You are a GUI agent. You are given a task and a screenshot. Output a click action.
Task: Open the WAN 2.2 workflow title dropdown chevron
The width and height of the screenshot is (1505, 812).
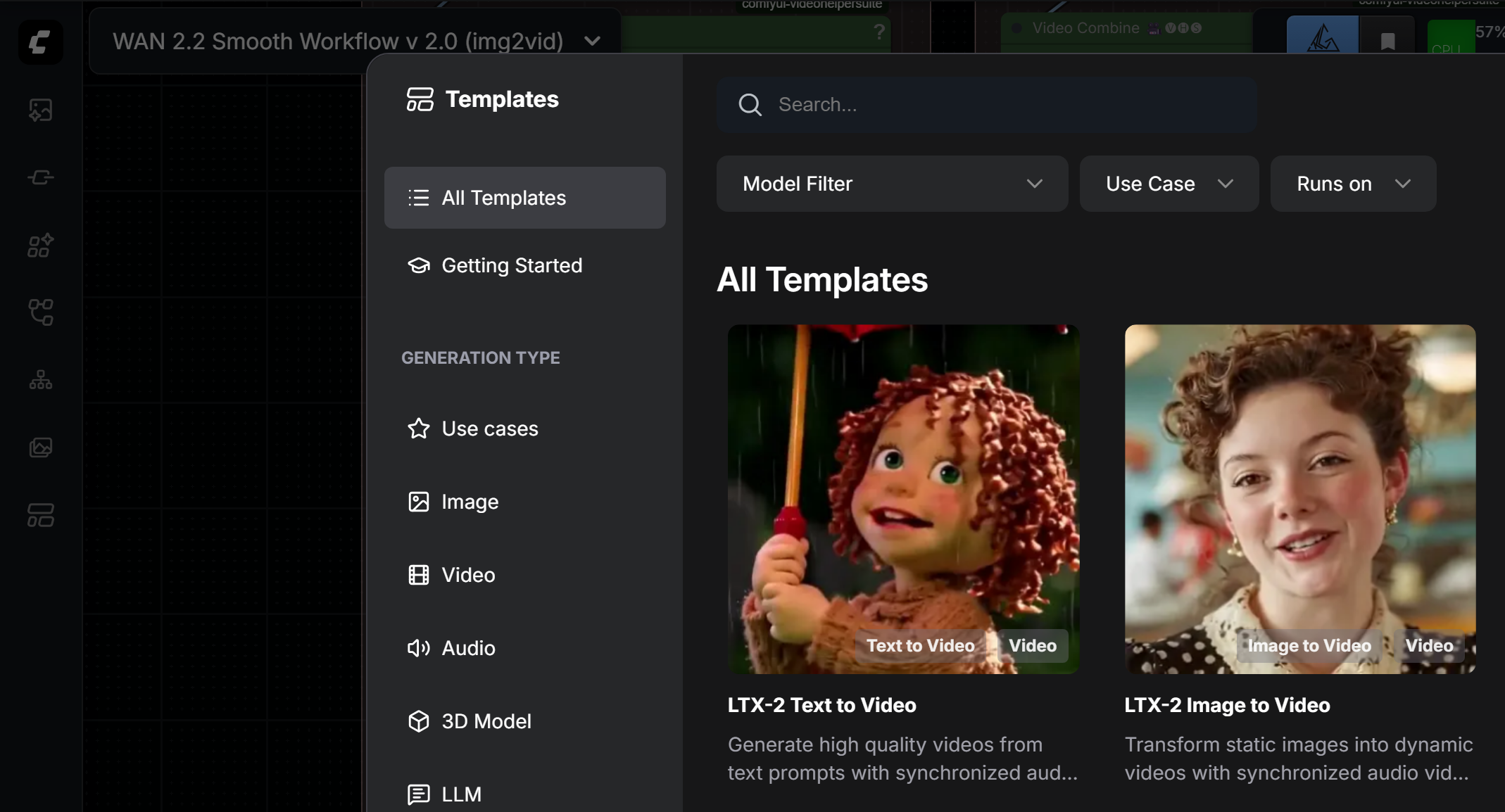pos(593,42)
